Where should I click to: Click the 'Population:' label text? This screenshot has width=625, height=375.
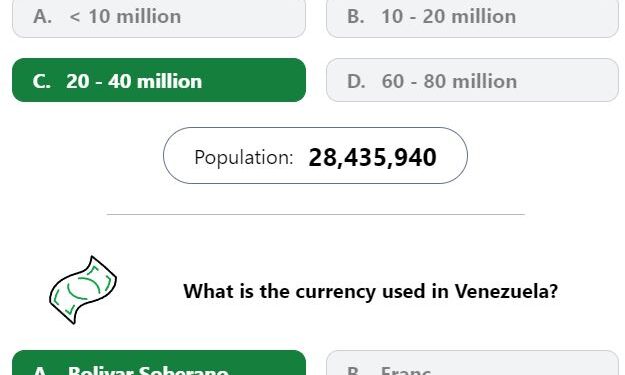click(x=244, y=157)
